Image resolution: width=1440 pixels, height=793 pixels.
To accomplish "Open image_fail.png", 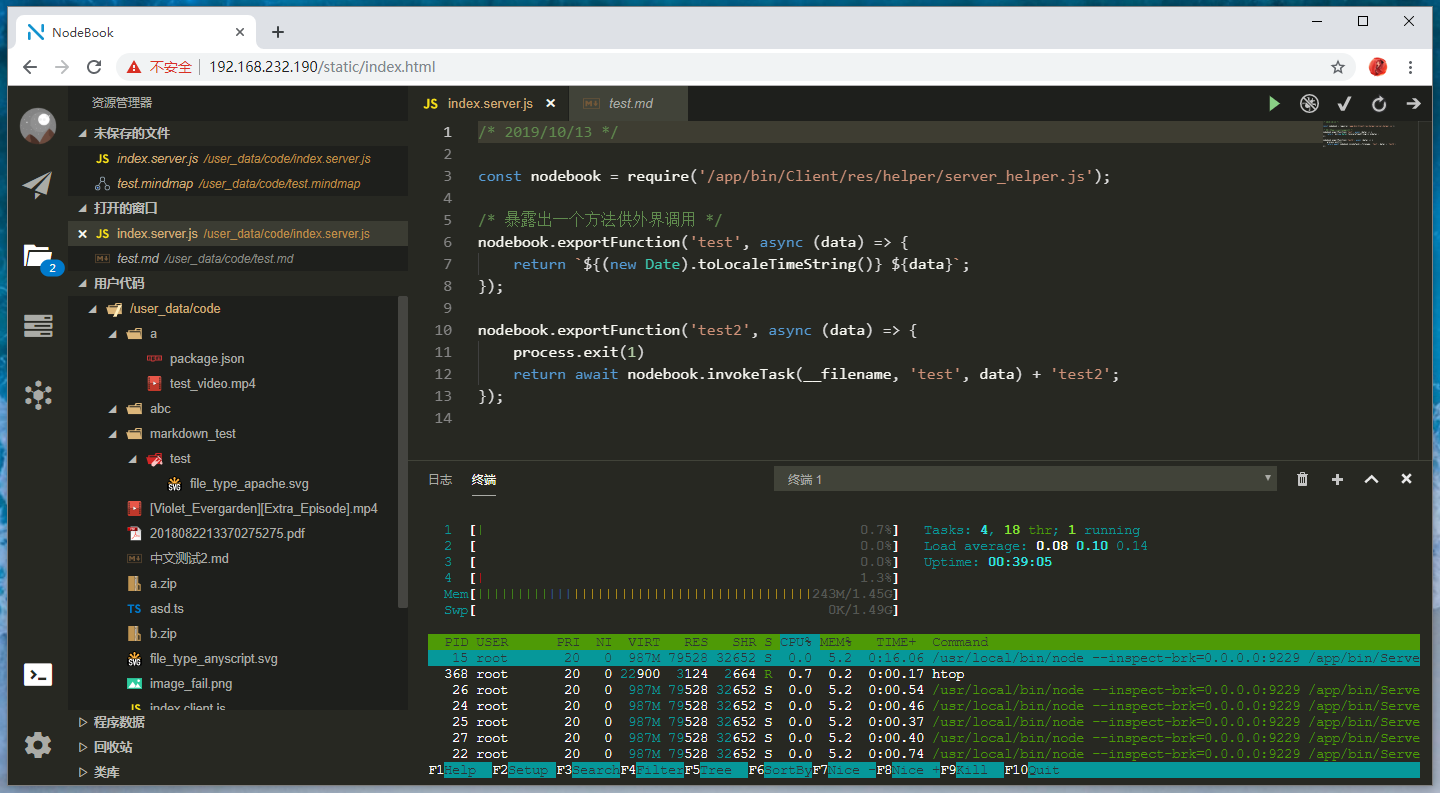I will coord(191,684).
